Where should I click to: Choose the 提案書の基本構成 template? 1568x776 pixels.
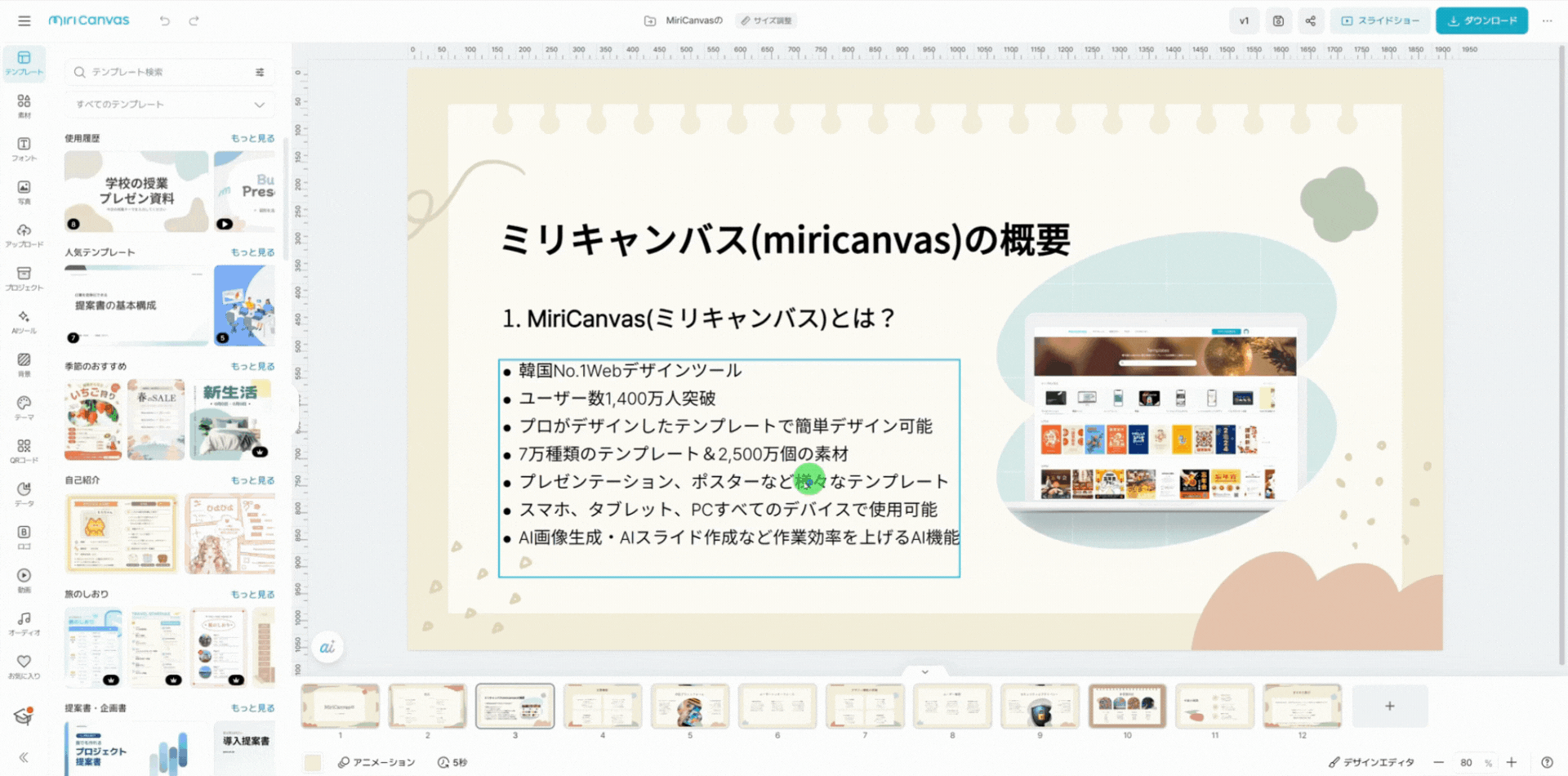(136, 305)
